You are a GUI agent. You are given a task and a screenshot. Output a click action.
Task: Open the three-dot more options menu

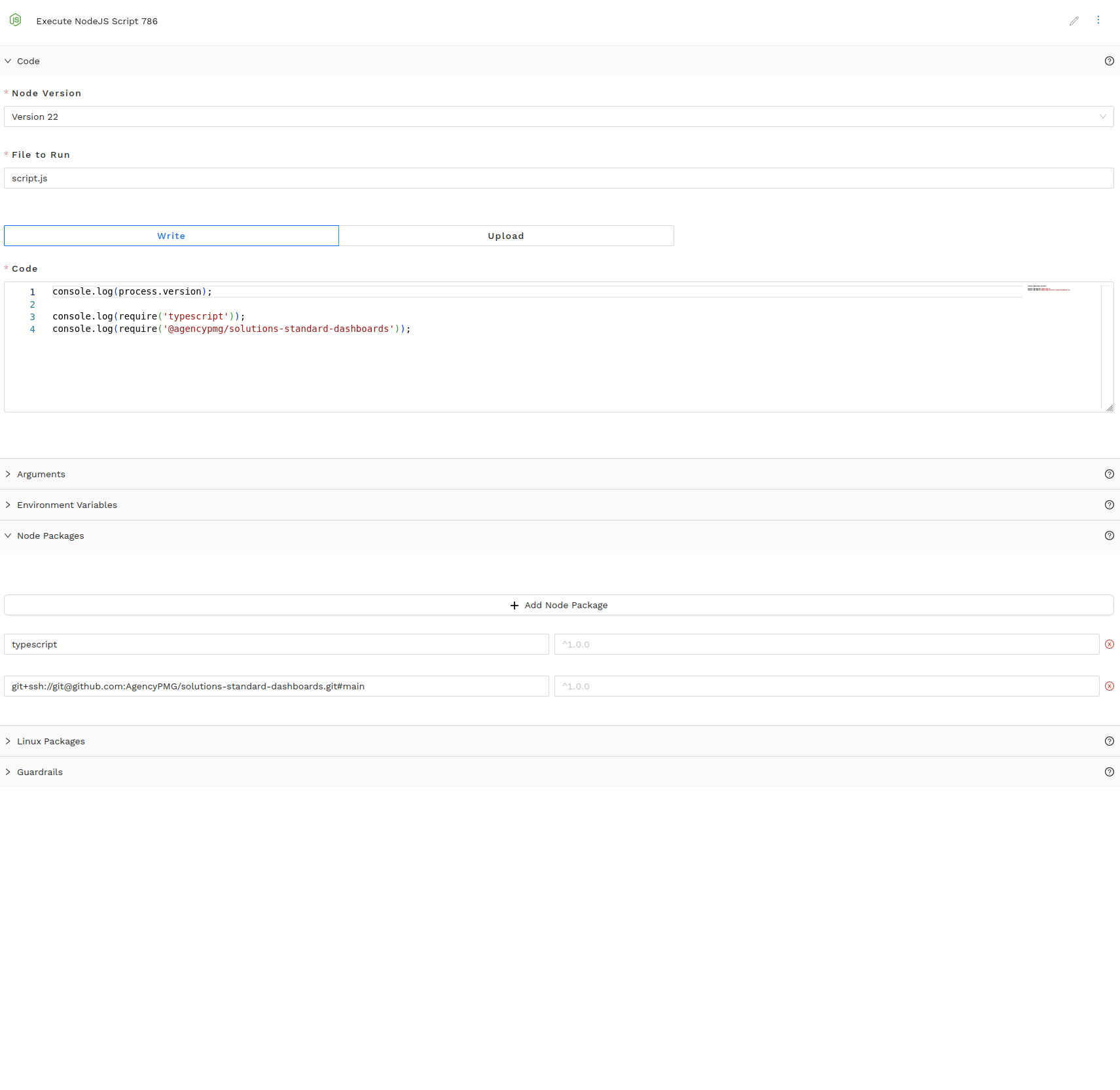pos(1098,20)
